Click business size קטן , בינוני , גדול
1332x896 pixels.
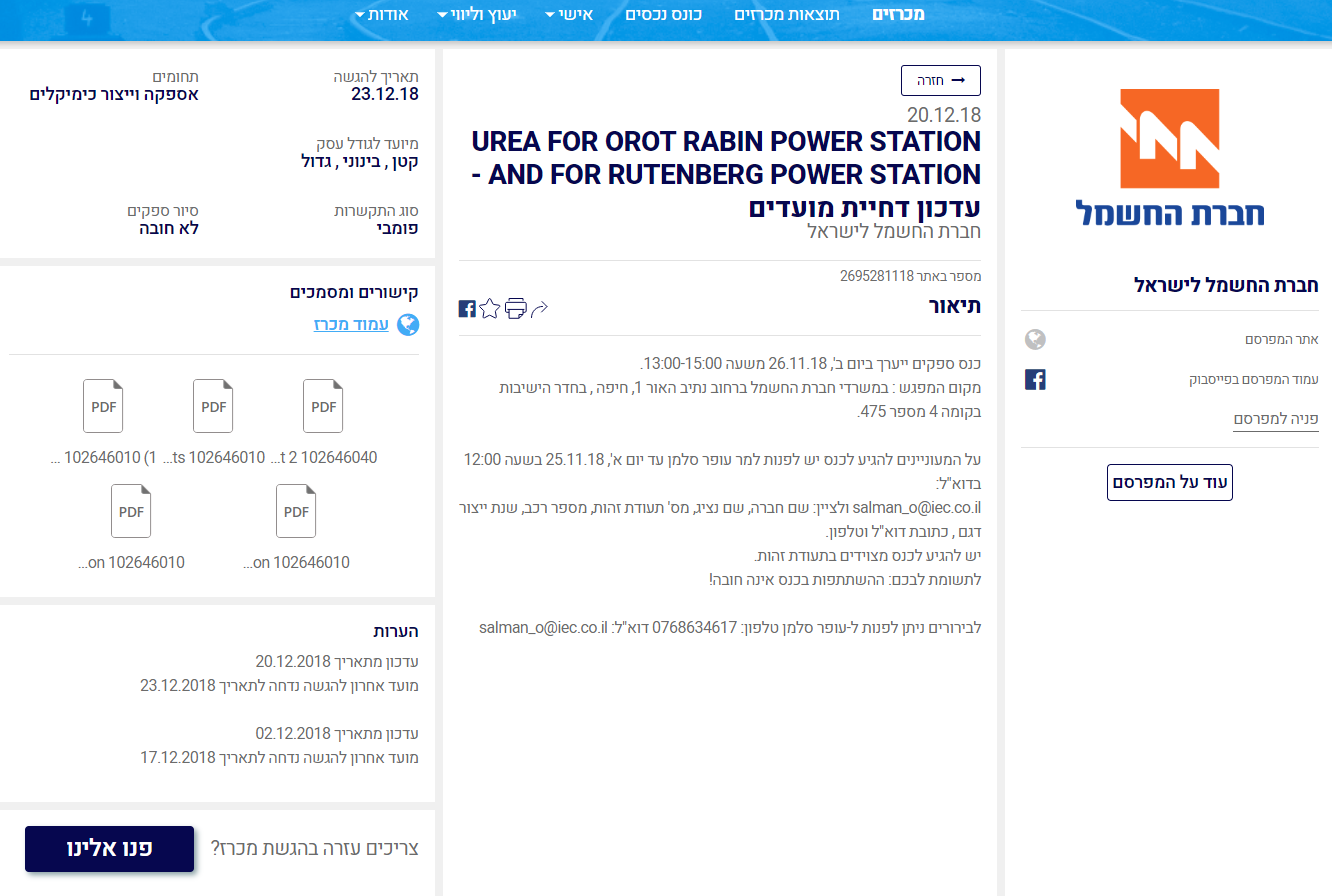(360, 161)
